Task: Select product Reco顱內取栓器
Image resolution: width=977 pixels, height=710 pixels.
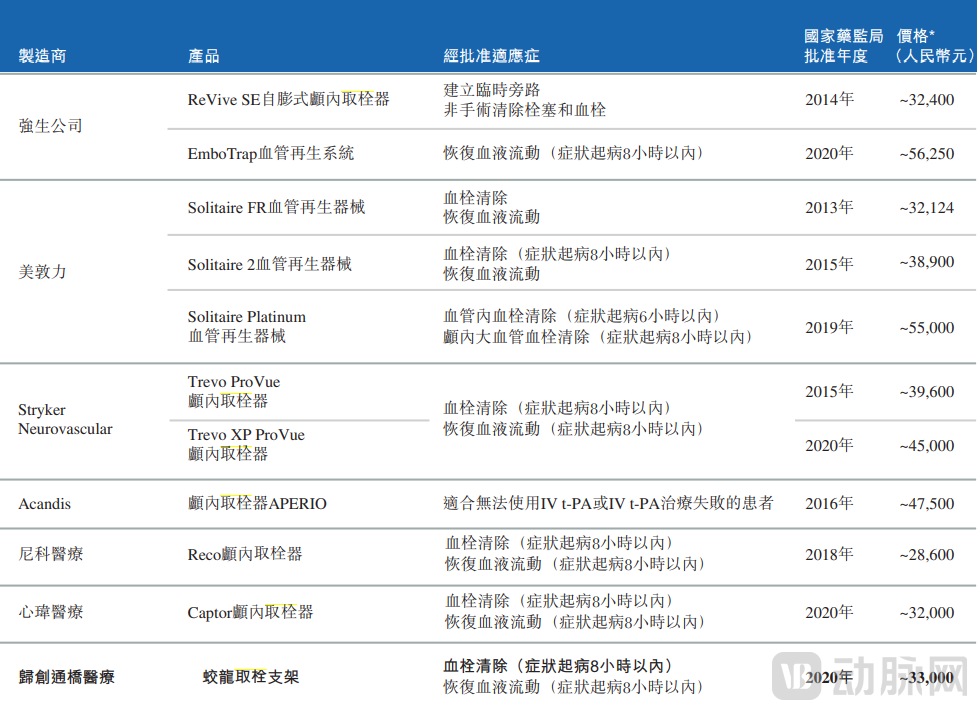Action: (245, 554)
